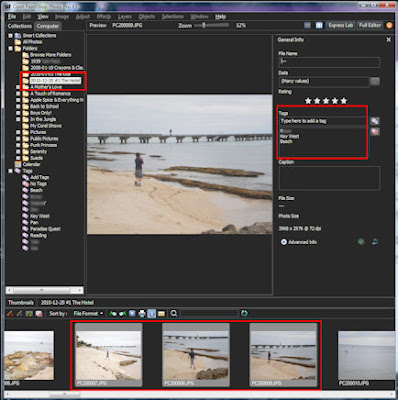
Task: Click the first pencil icon in organizer toolbar
Action: [x=10, y=313]
